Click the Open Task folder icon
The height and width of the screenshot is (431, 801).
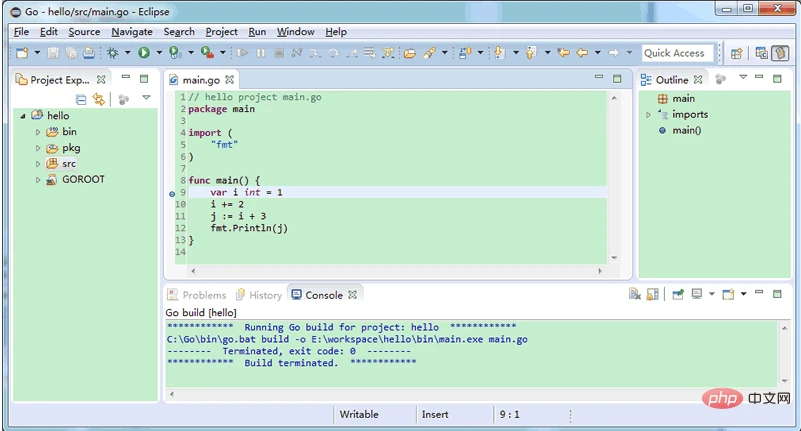pyautogui.click(x=410, y=53)
